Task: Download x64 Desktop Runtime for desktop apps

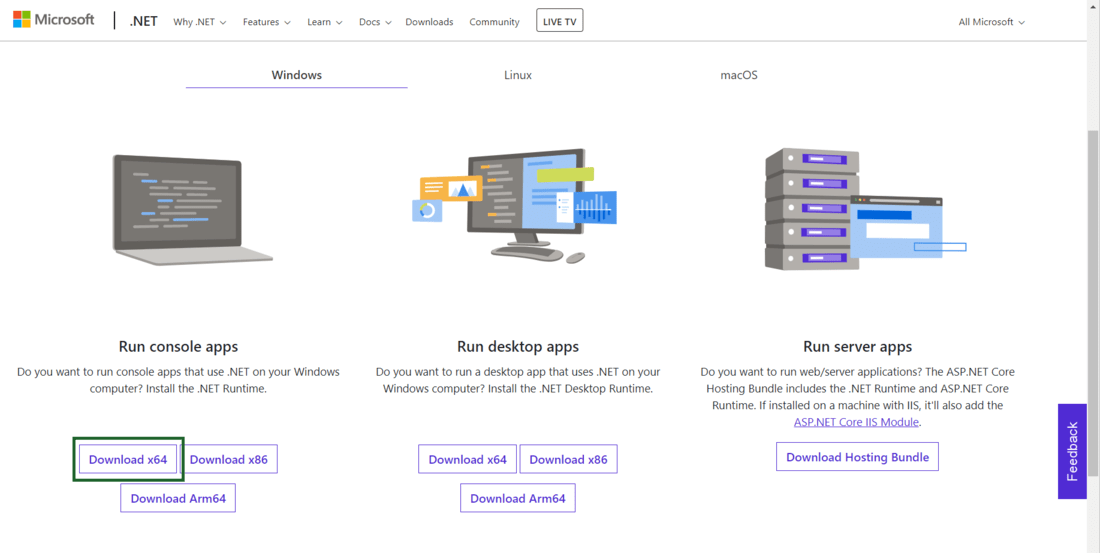Action: pyautogui.click(x=467, y=460)
